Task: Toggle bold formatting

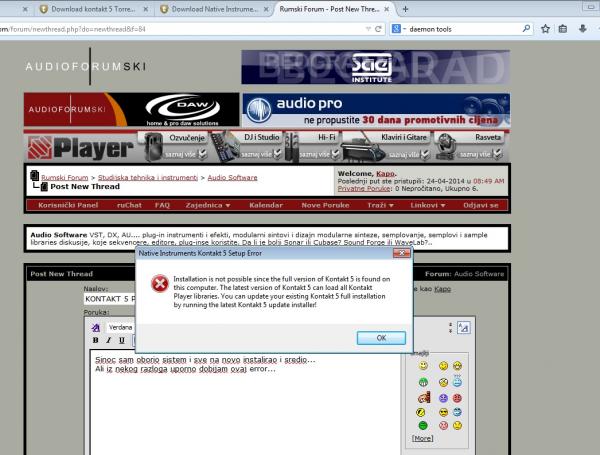Action: click(96, 340)
